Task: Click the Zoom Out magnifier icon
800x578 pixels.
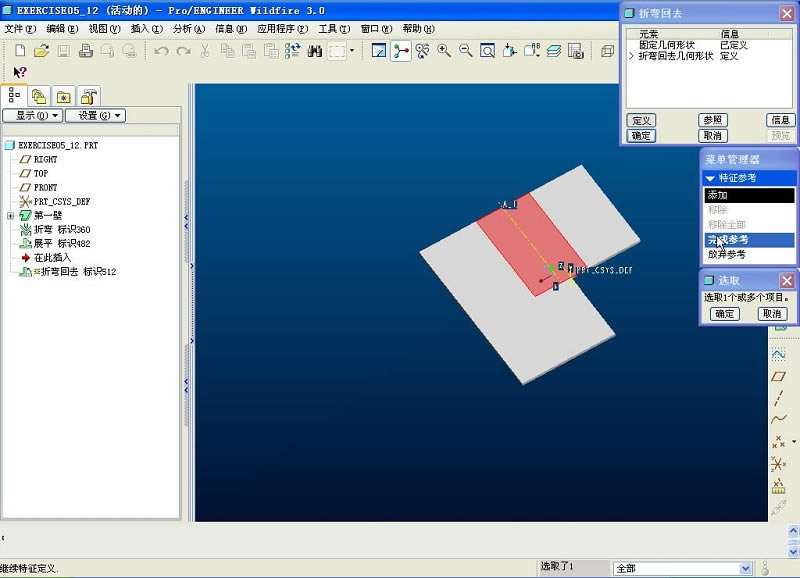Action: click(x=465, y=51)
